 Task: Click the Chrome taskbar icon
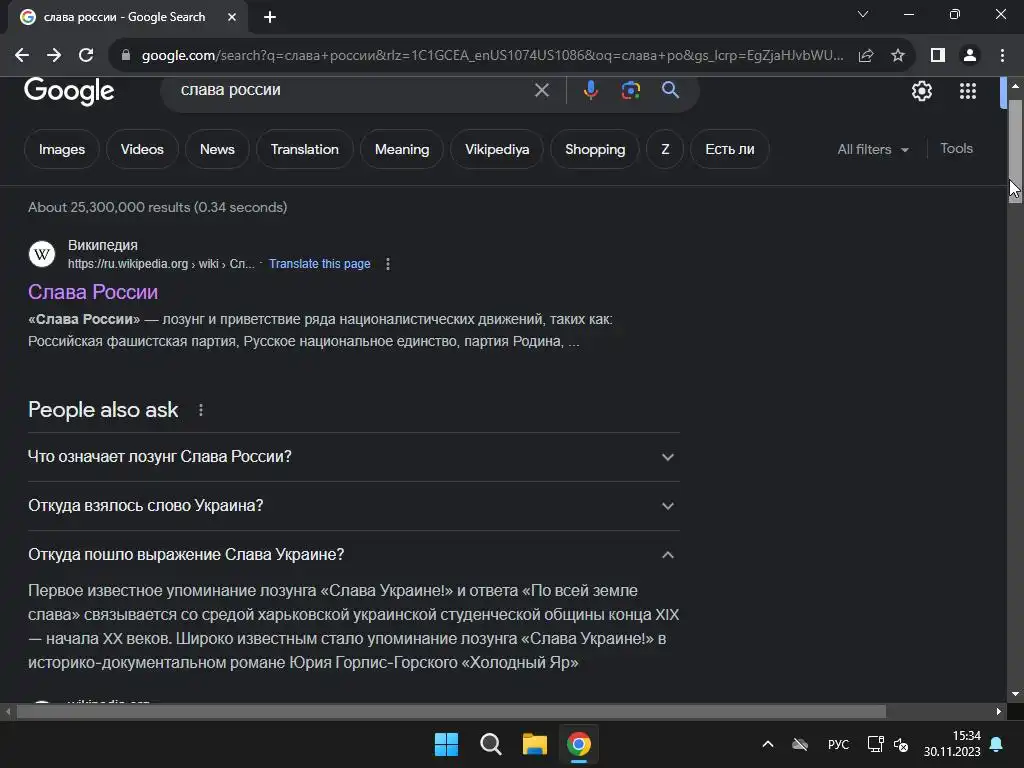point(579,744)
